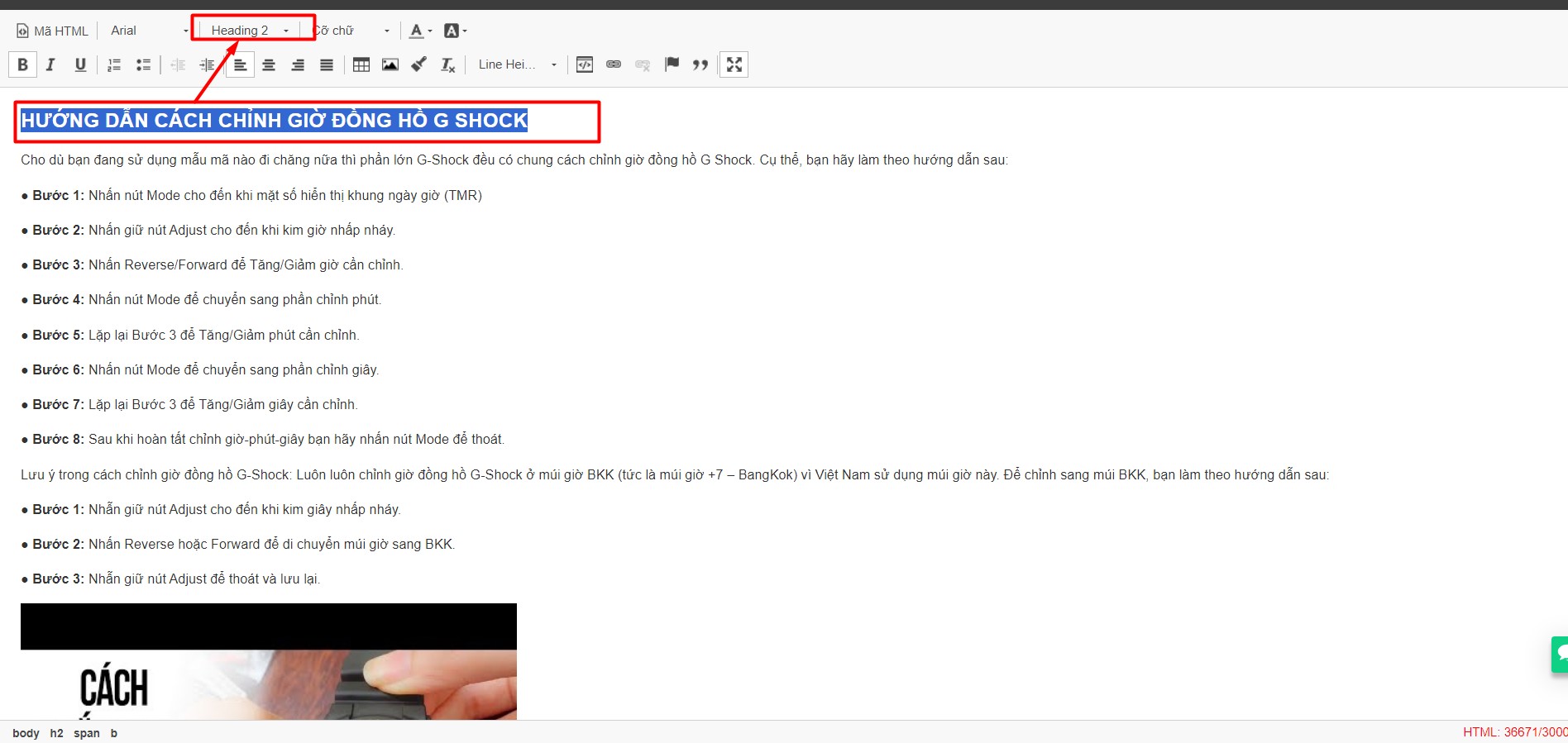This screenshot has width=1568, height=743.
Task: Insert a table
Action: click(361, 64)
